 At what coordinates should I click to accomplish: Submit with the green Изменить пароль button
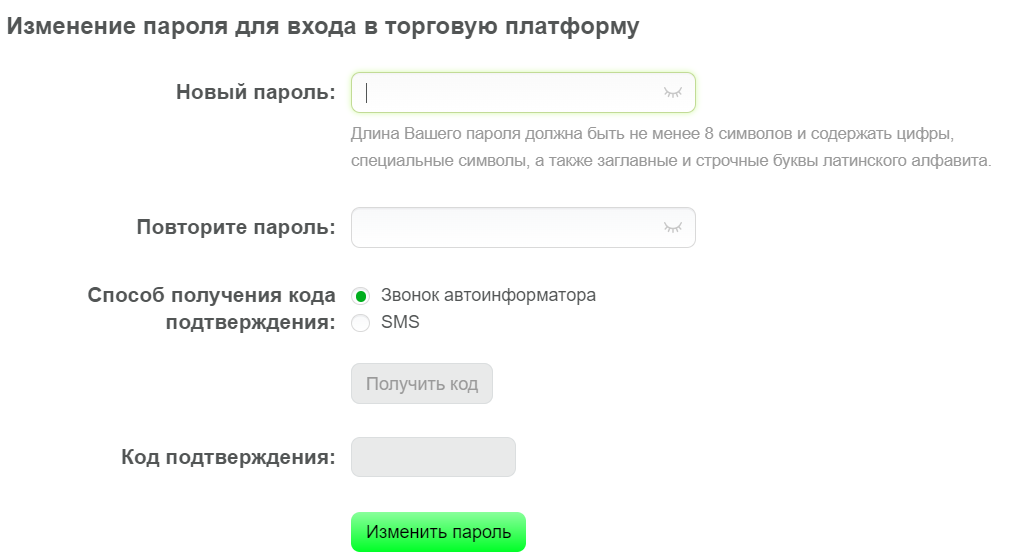438,532
